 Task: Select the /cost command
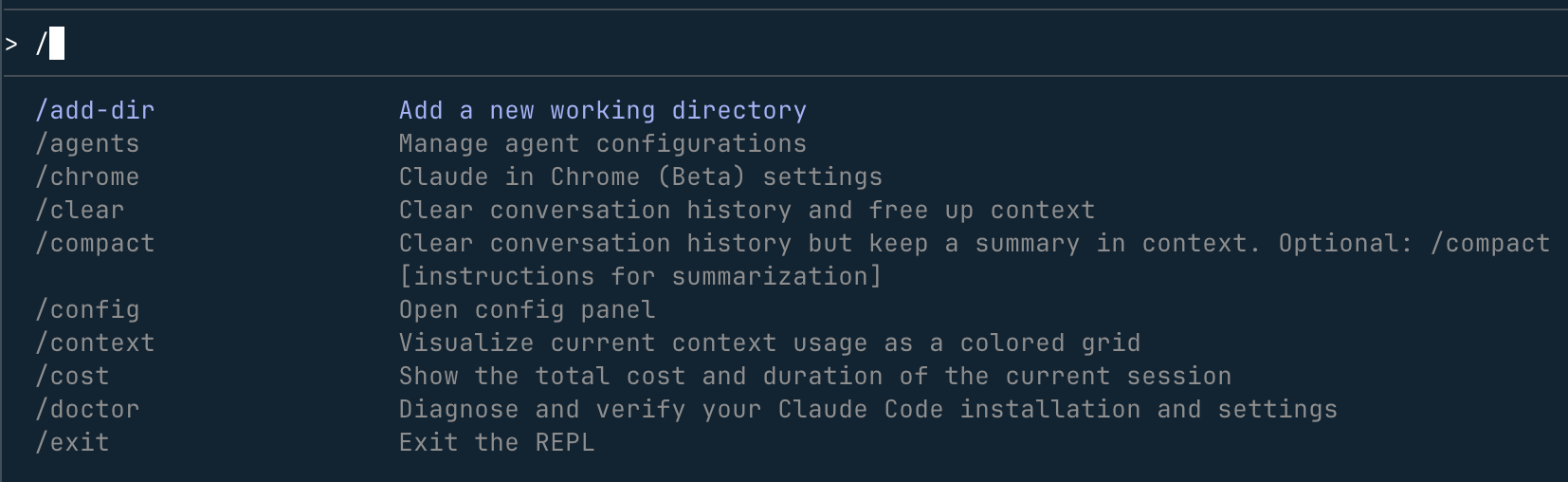(72, 377)
